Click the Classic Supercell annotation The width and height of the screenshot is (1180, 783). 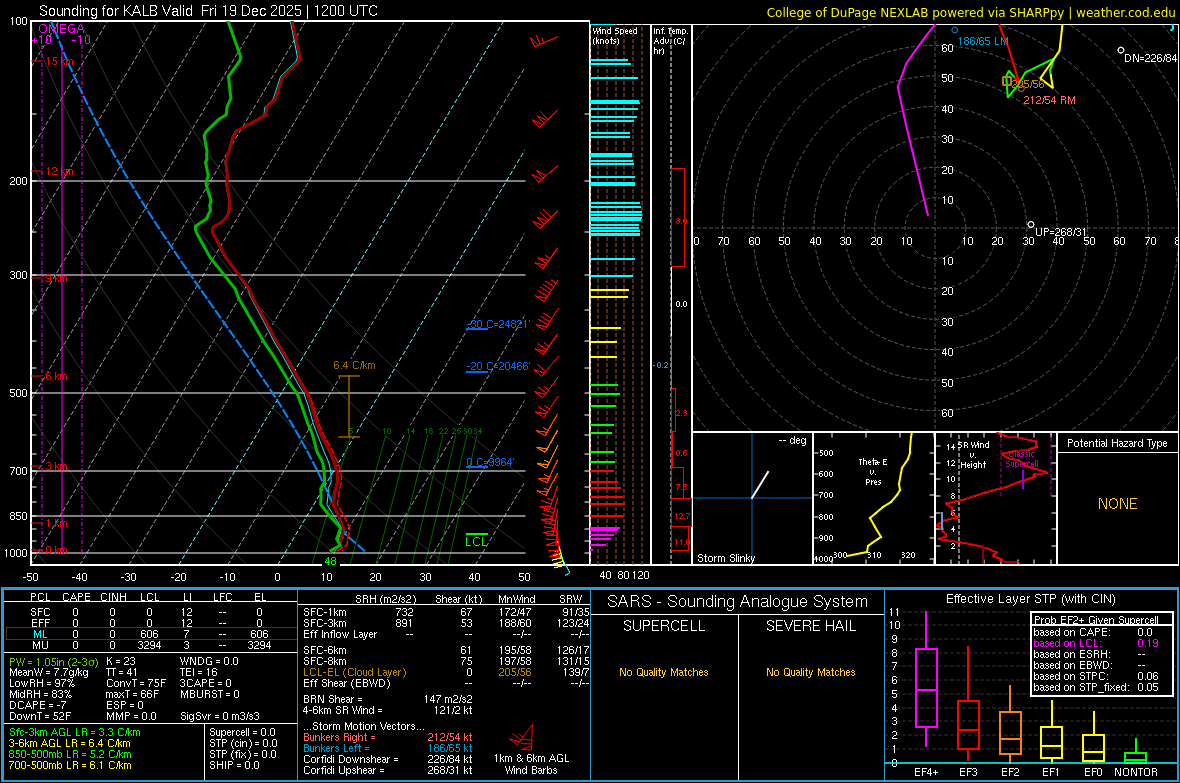[1021, 459]
